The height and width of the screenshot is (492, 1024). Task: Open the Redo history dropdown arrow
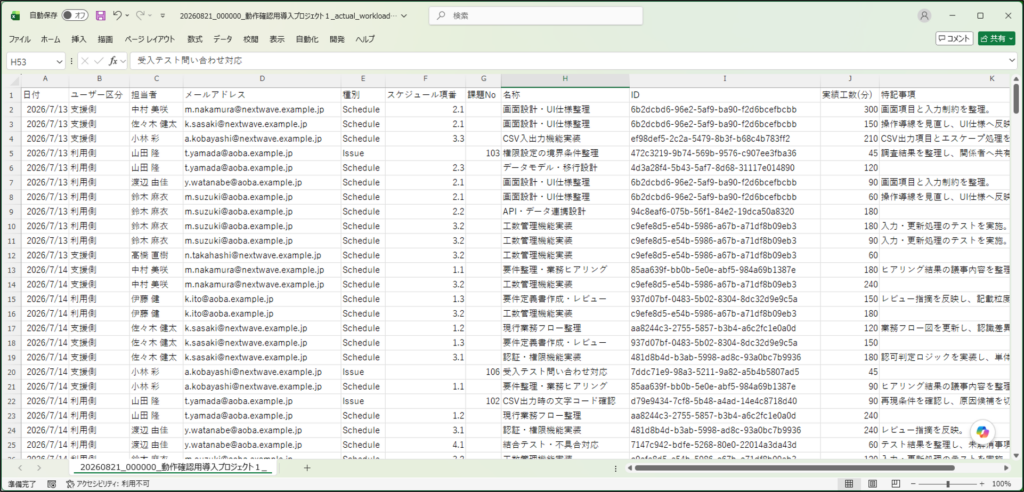pyautogui.click(x=150, y=15)
